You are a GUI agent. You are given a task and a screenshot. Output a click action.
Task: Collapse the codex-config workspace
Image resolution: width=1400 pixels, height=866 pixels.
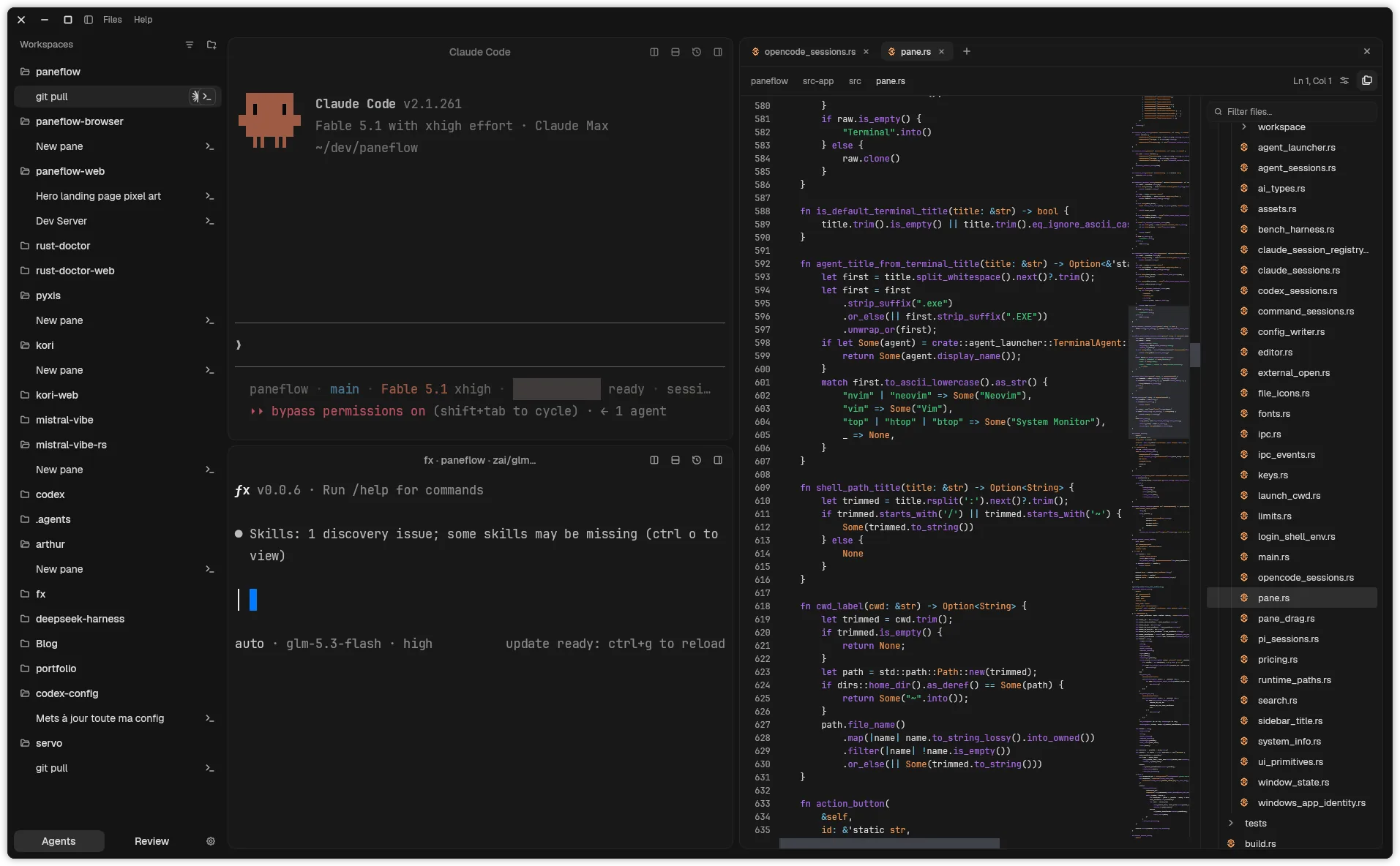point(67,693)
